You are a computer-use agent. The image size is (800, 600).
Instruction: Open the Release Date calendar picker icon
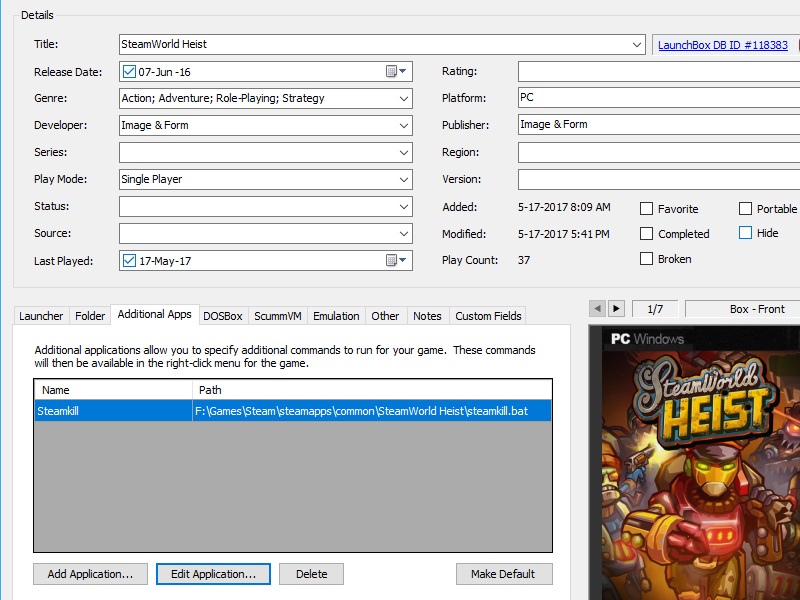[x=396, y=71]
